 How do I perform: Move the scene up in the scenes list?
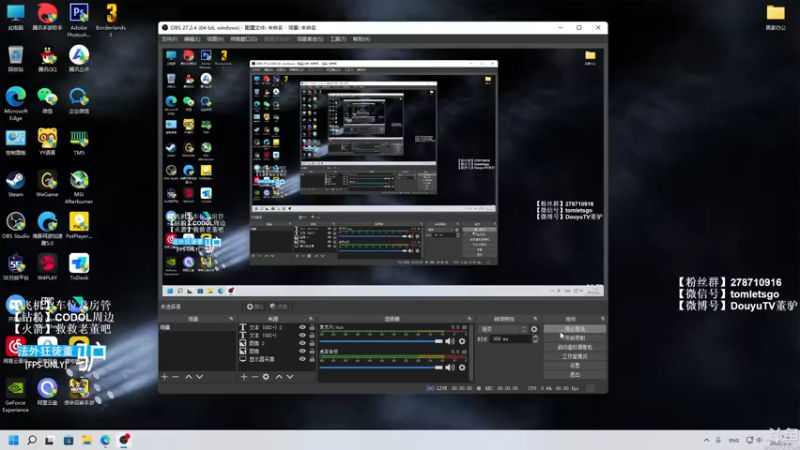click(x=188, y=377)
